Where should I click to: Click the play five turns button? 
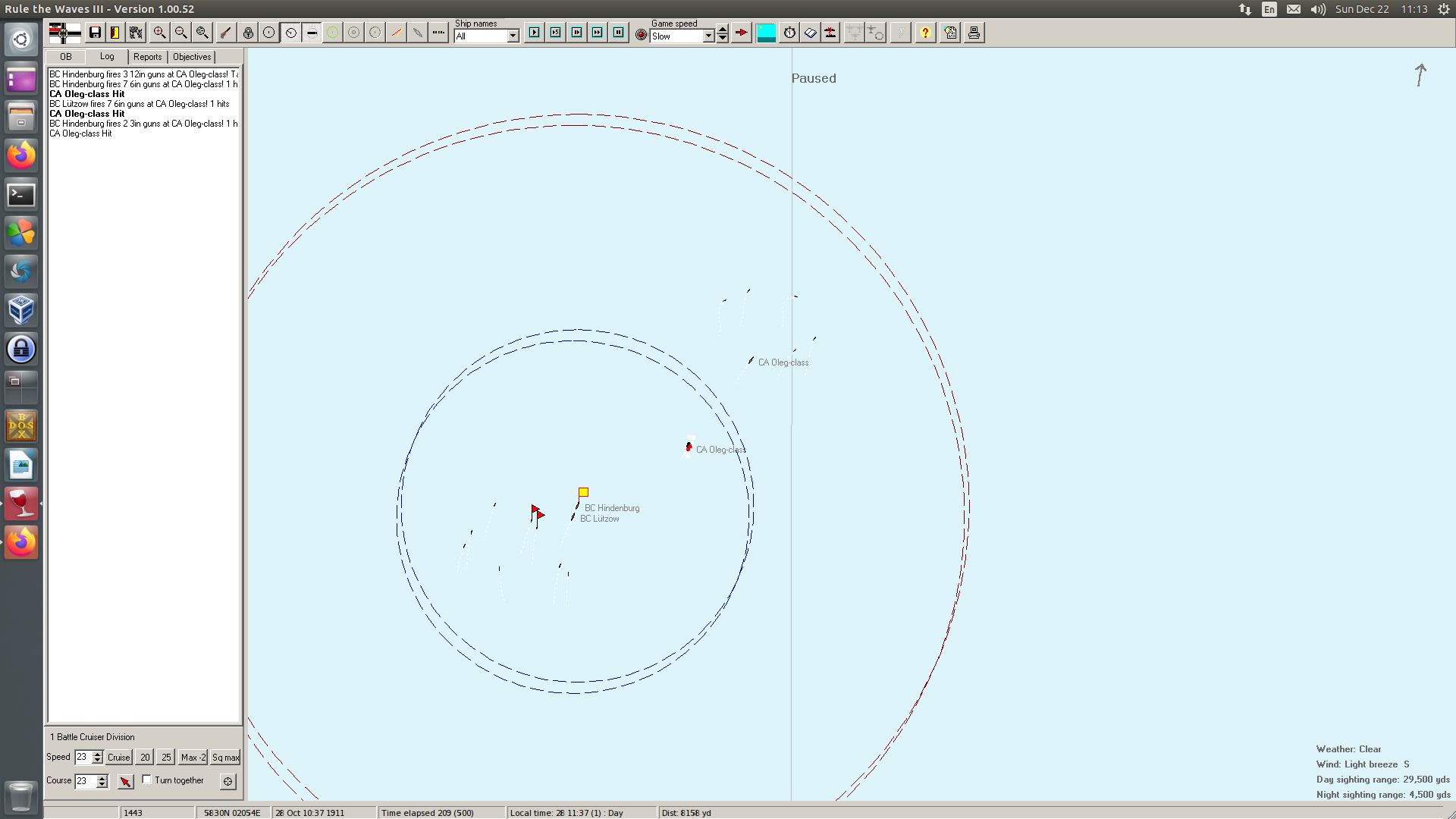coord(556,33)
